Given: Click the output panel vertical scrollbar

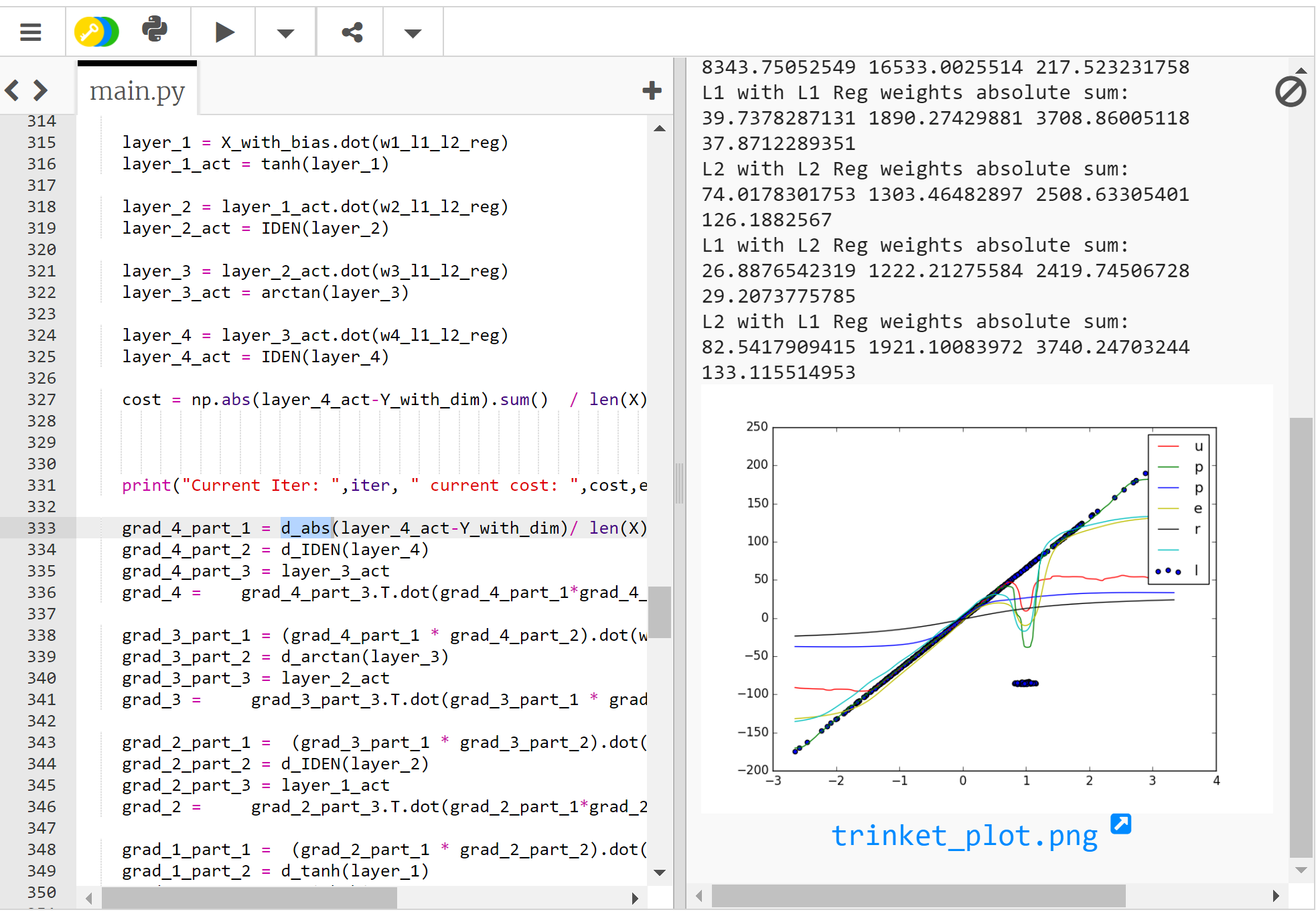Looking at the screenshot, I should point(1301,636).
